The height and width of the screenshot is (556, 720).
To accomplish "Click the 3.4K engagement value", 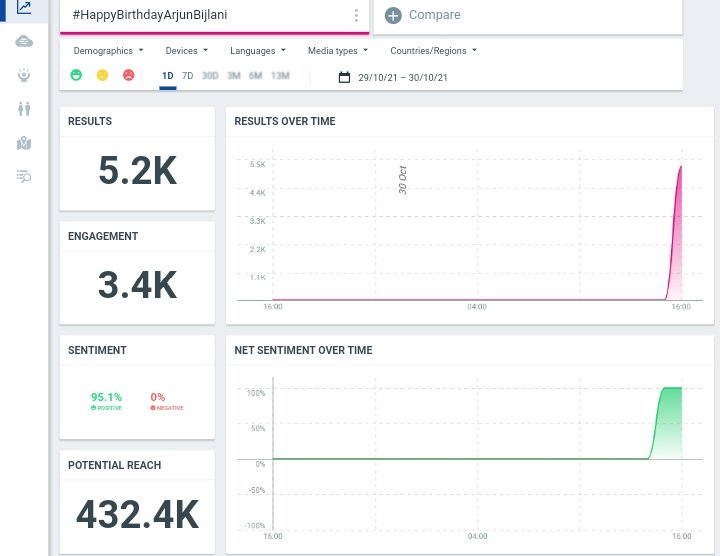I will click(x=137, y=285).
